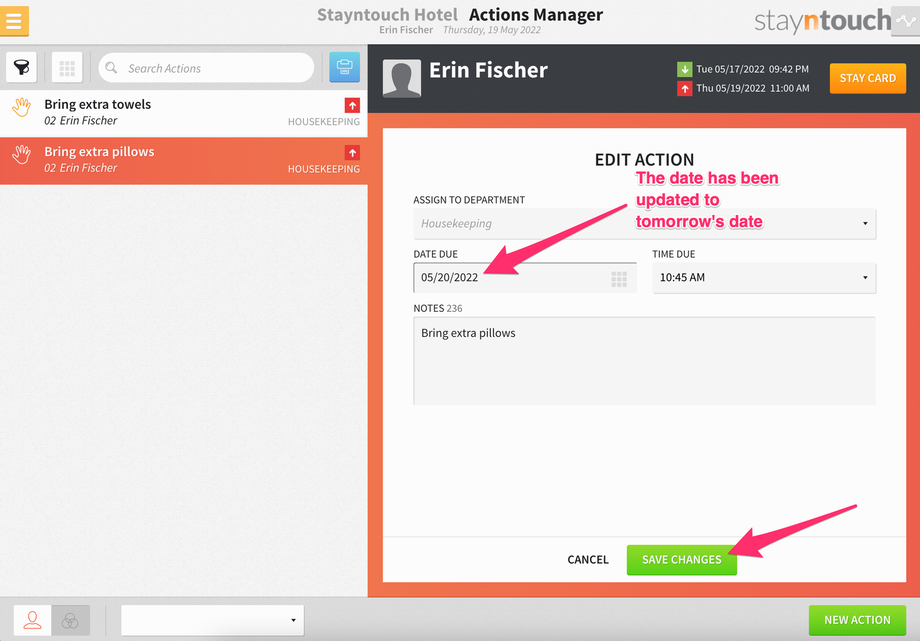Click the red departure arrow icon

tap(684, 89)
